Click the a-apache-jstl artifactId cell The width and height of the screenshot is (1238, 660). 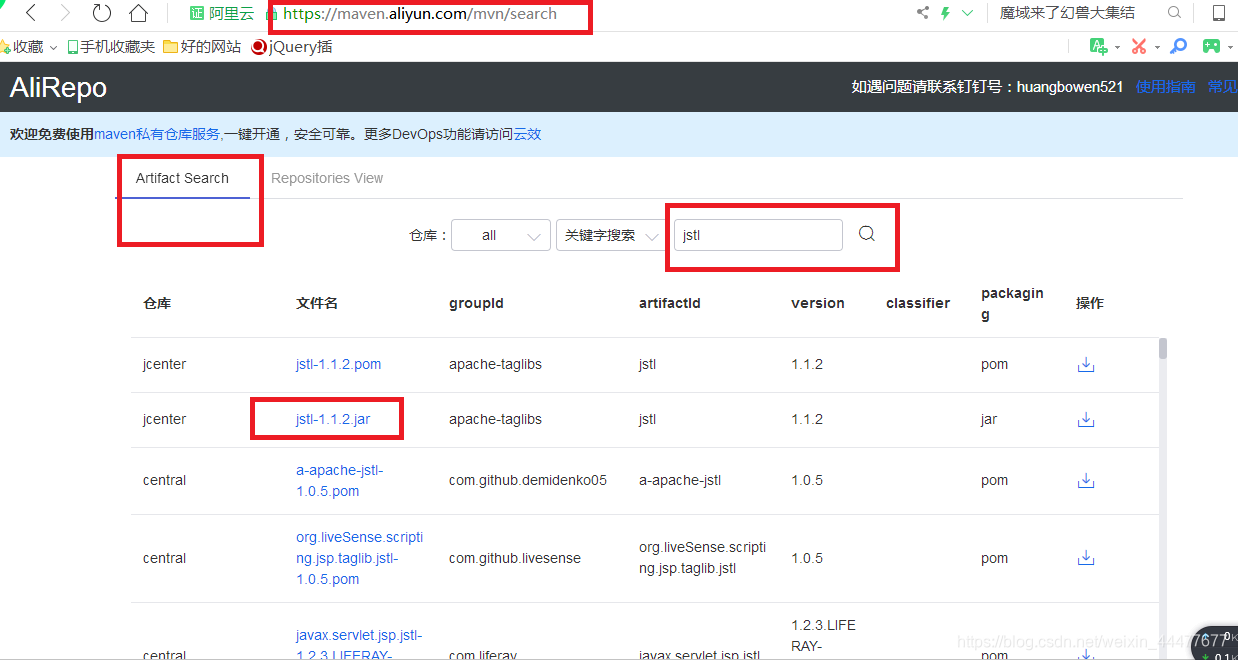click(x=680, y=480)
